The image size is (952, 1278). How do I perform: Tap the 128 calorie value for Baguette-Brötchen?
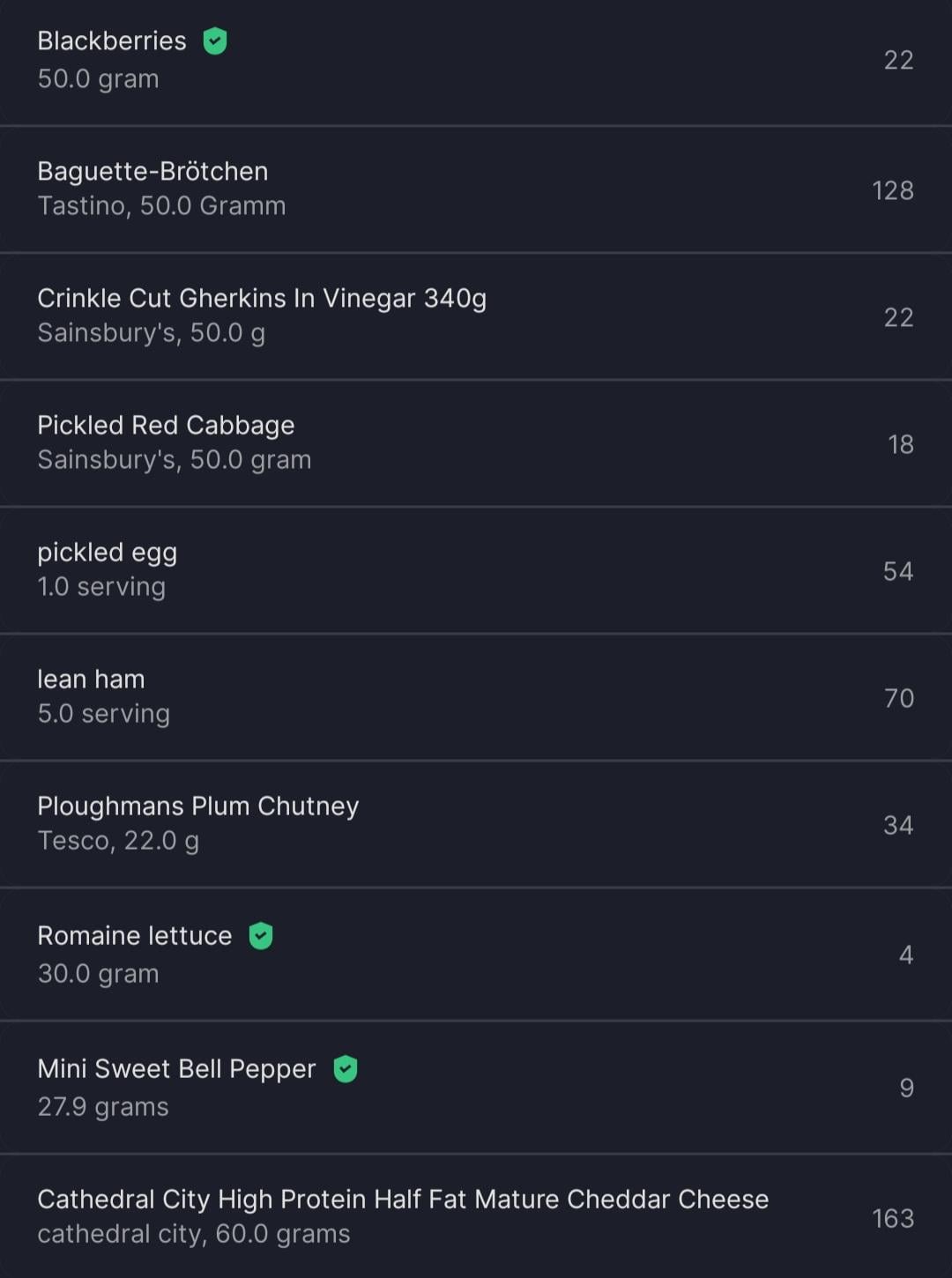click(x=892, y=190)
